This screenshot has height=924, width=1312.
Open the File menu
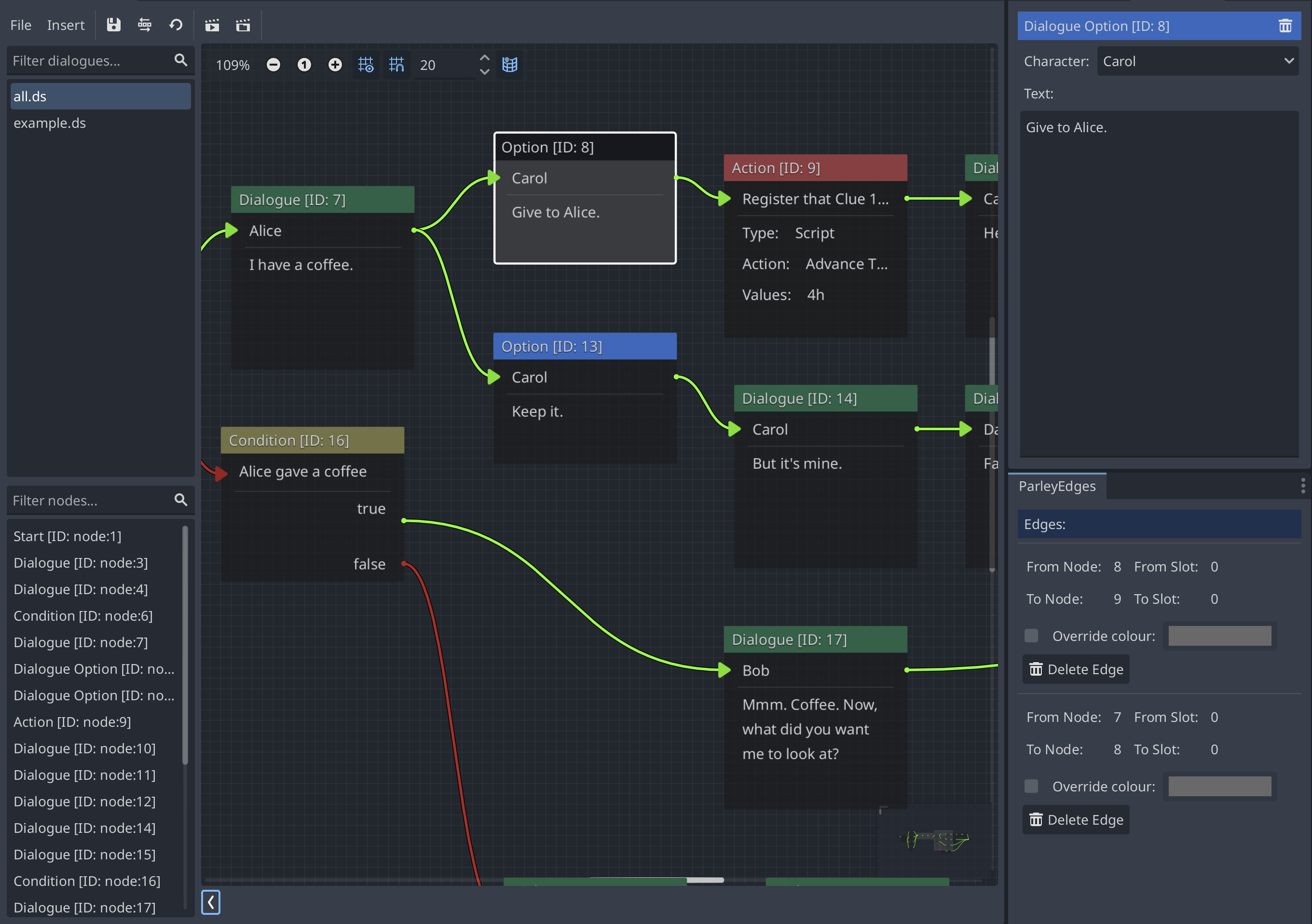coord(20,25)
